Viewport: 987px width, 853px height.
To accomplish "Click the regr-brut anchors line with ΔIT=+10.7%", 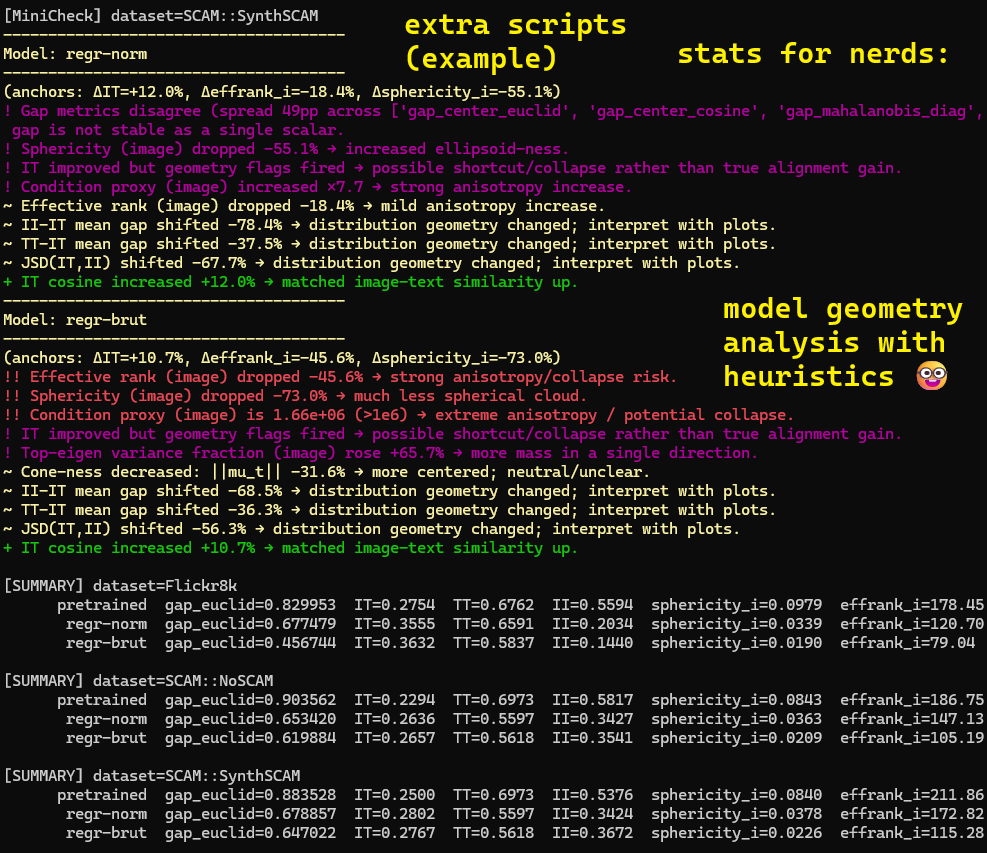I will click(282, 358).
